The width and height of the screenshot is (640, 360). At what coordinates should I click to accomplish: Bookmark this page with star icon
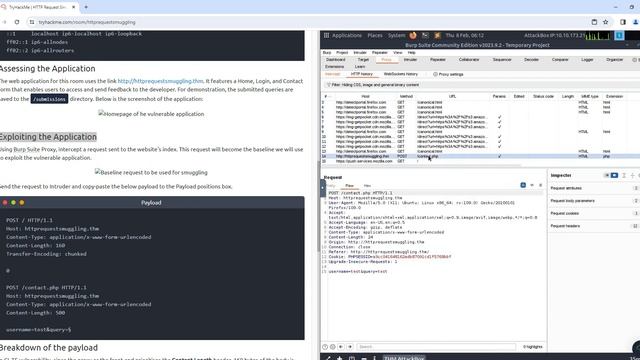point(606,22)
